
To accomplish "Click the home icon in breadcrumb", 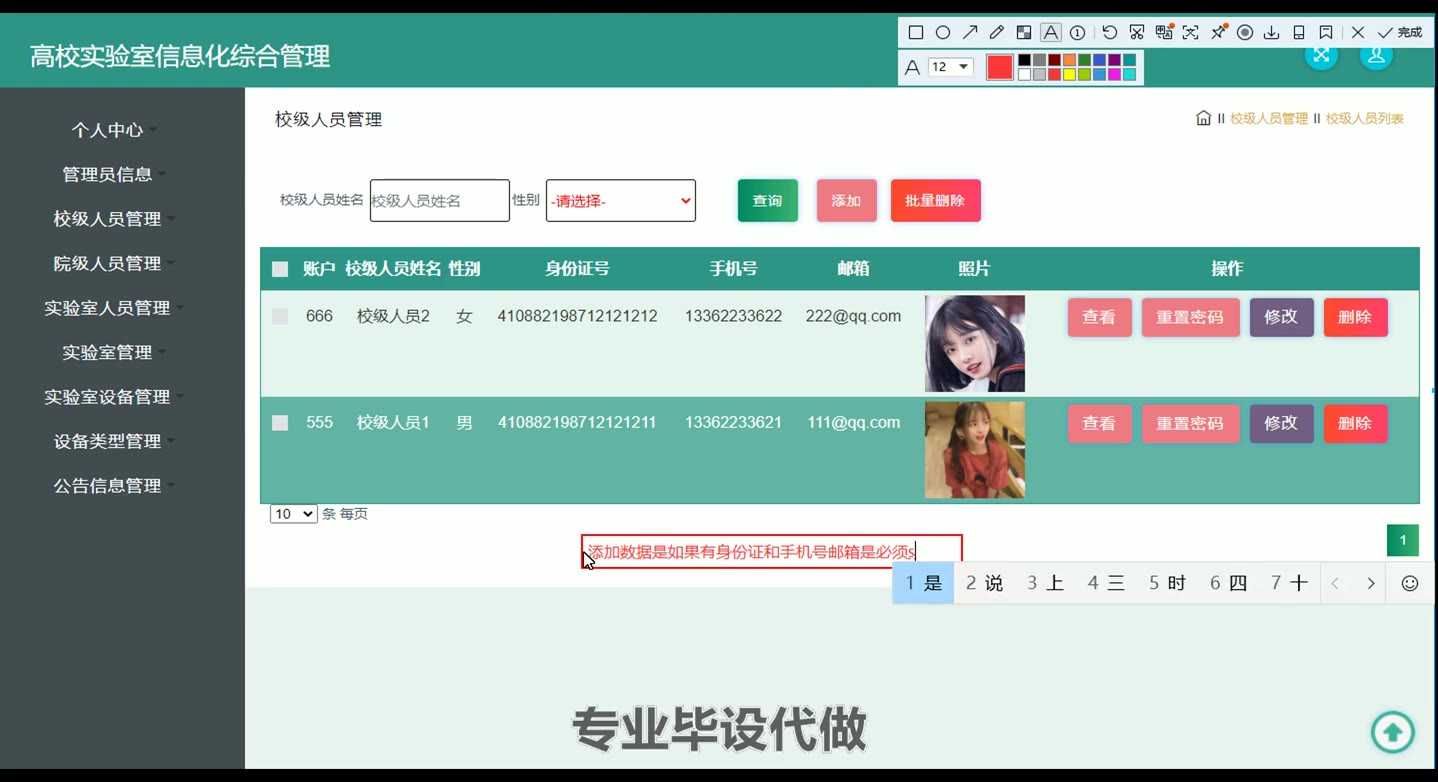I will coord(1204,118).
